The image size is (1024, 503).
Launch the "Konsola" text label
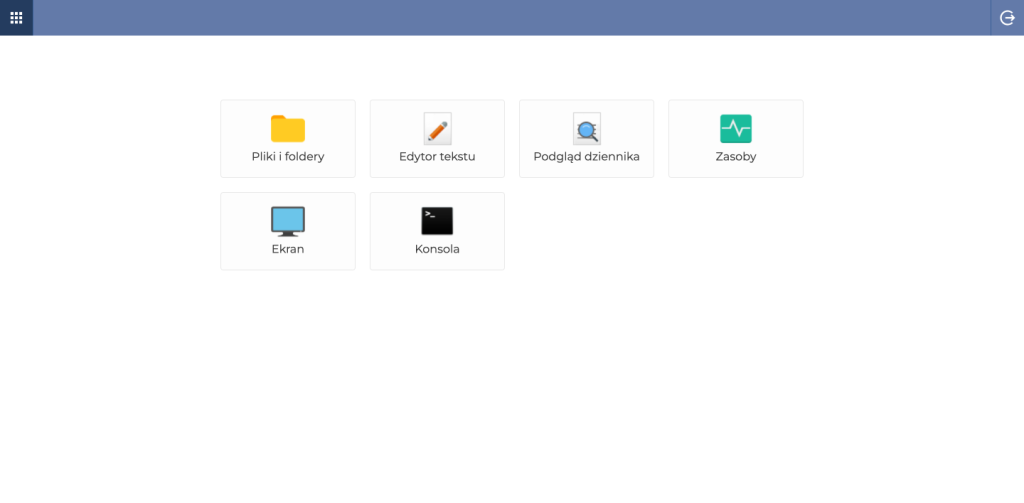(x=437, y=249)
